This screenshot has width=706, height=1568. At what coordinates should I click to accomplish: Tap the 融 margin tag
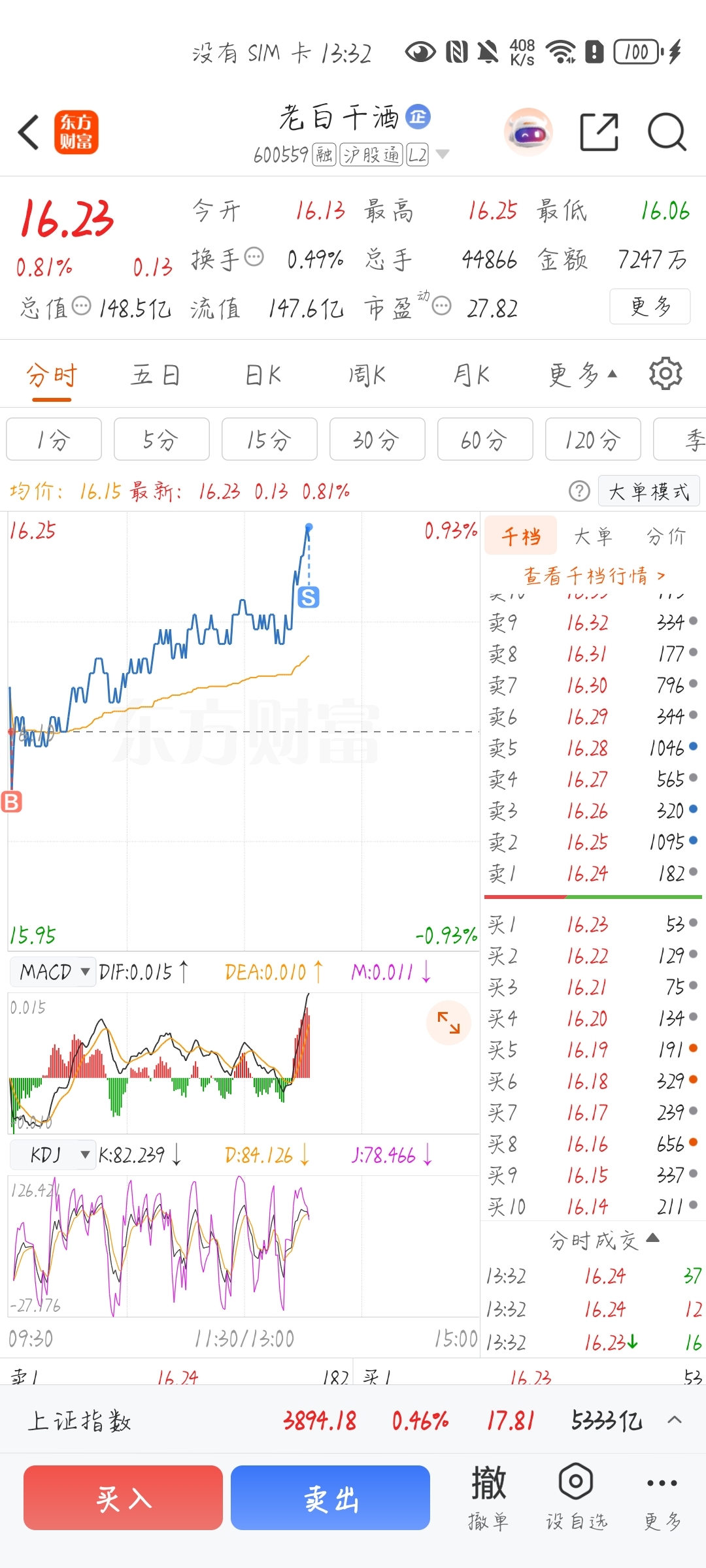324,155
